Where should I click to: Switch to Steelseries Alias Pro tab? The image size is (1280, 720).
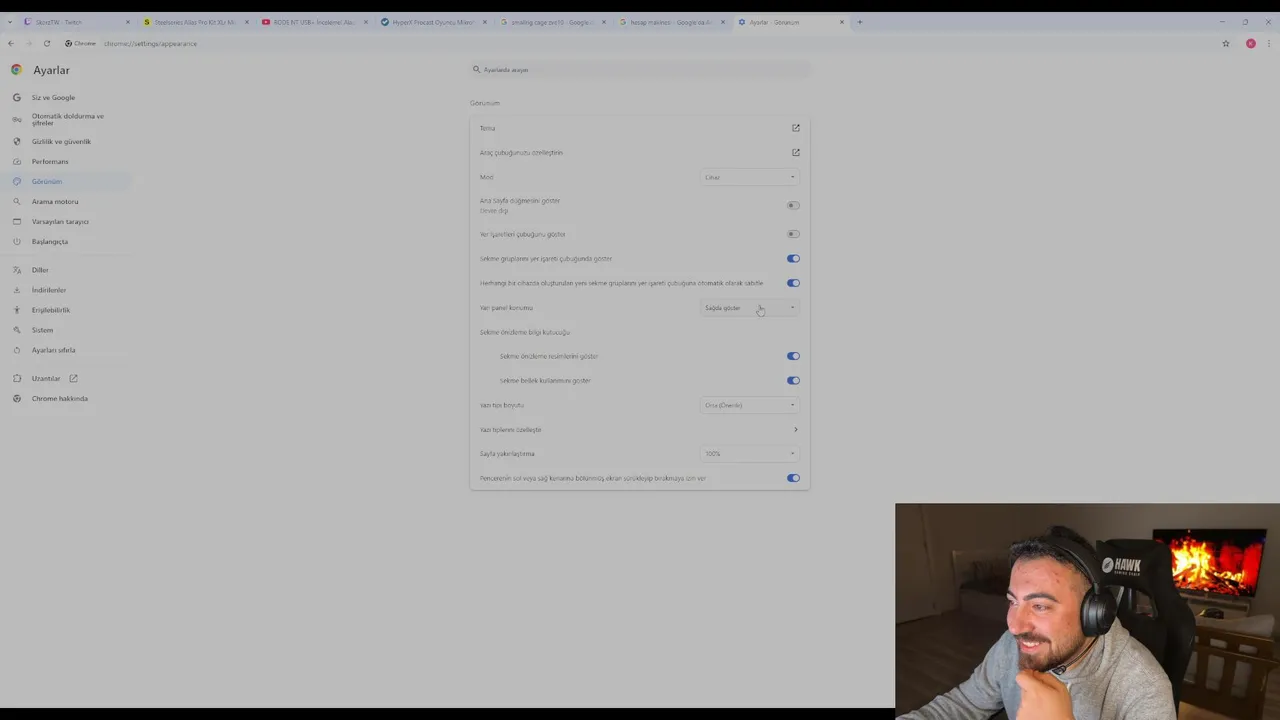195,22
